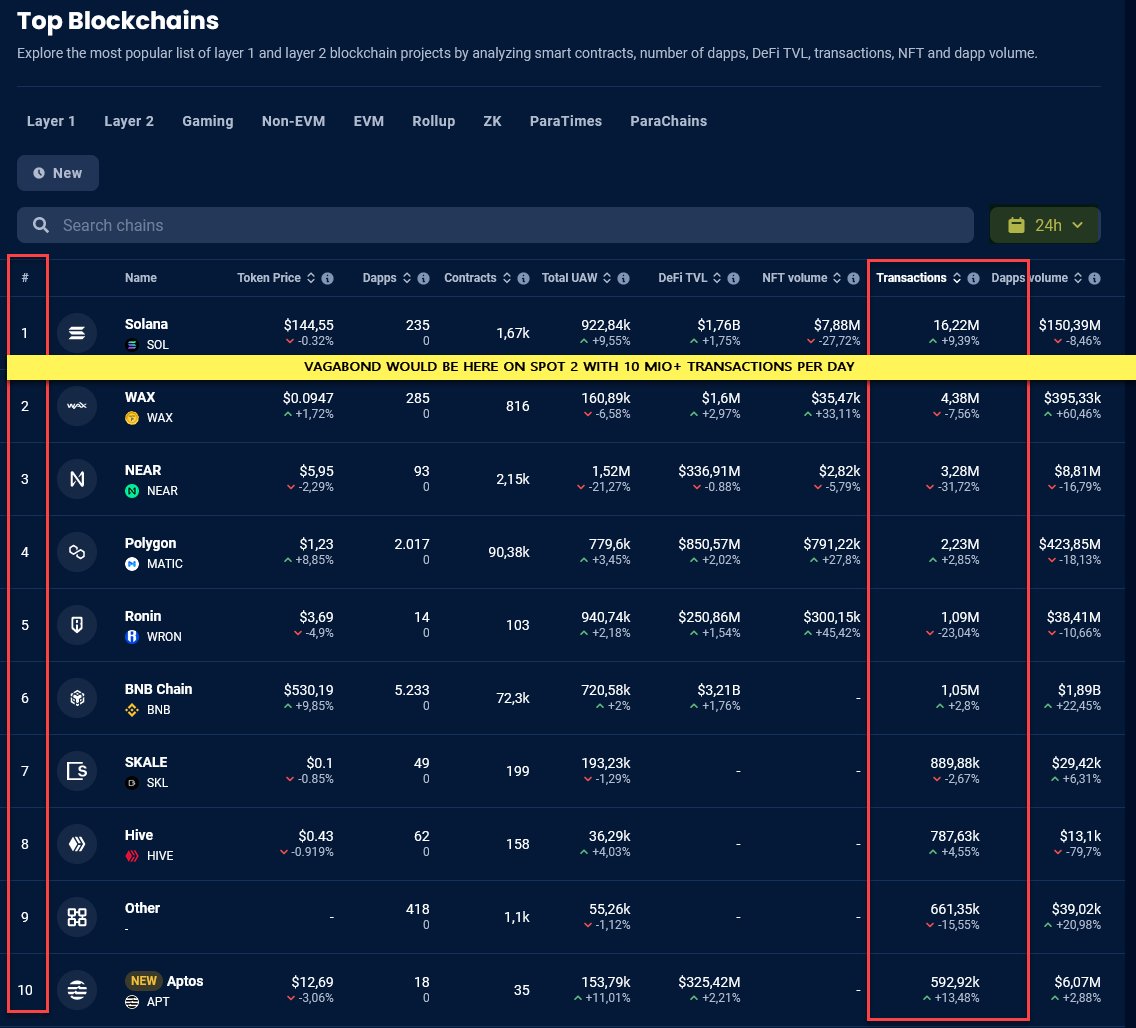Image resolution: width=1136 pixels, height=1028 pixels.
Task: Select the ParaChains filter tab
Action: [669, 121]
